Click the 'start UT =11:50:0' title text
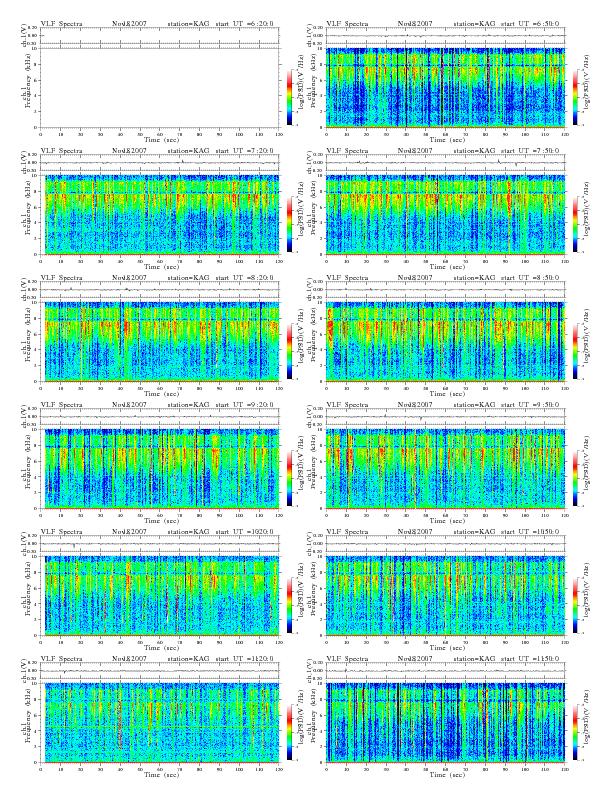Image resolution: width=612 pixels, height=792 pixels. click(530, 659)
